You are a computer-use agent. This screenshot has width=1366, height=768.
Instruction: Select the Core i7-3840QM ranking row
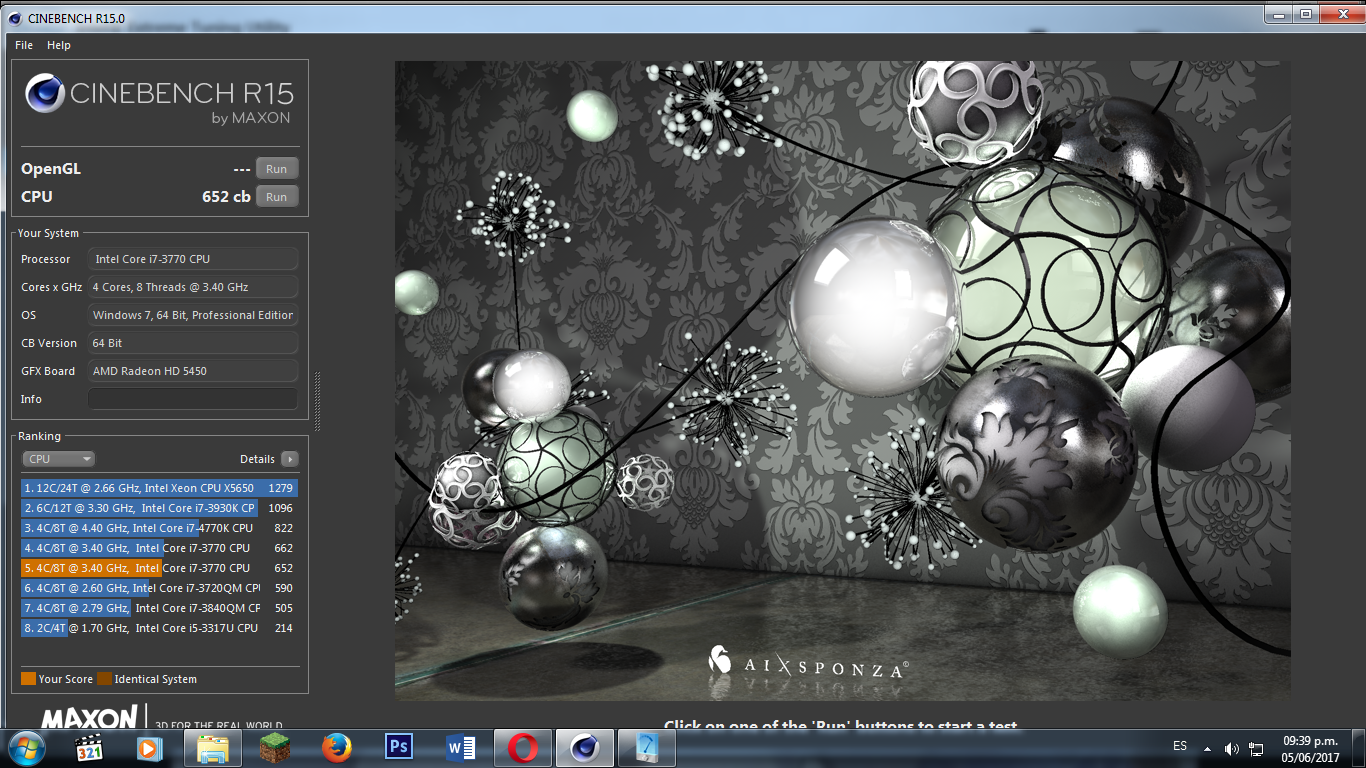pyautogui.click(x=159, y=608)
